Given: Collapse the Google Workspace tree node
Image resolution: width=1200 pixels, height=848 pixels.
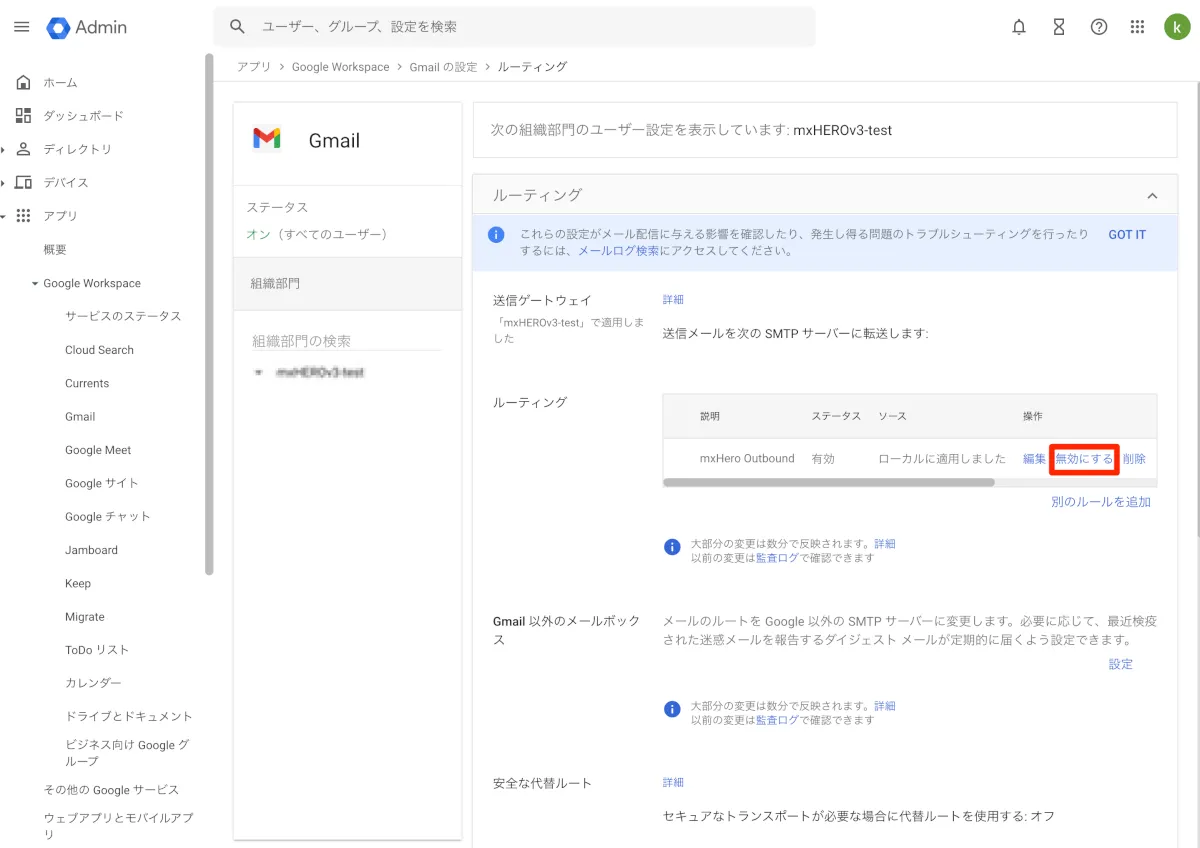Looking at the screenshot, I should pyautogui.click(x=35, y=284).
